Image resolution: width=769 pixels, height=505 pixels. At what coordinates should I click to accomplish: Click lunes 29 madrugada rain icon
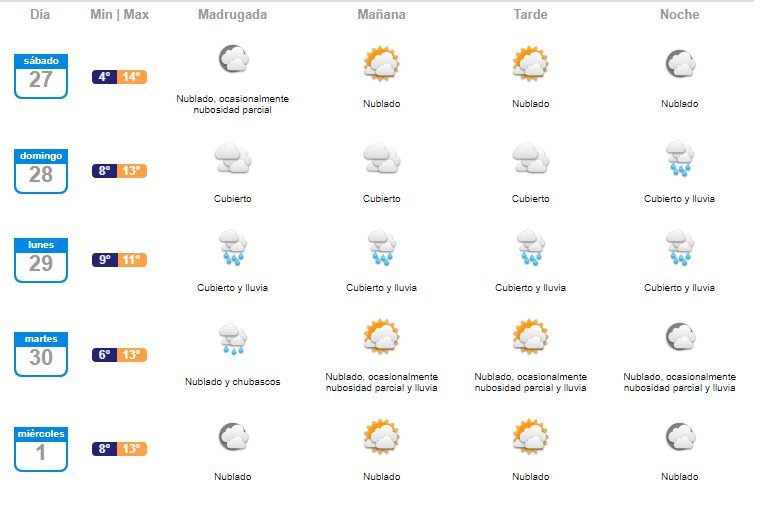233,248
